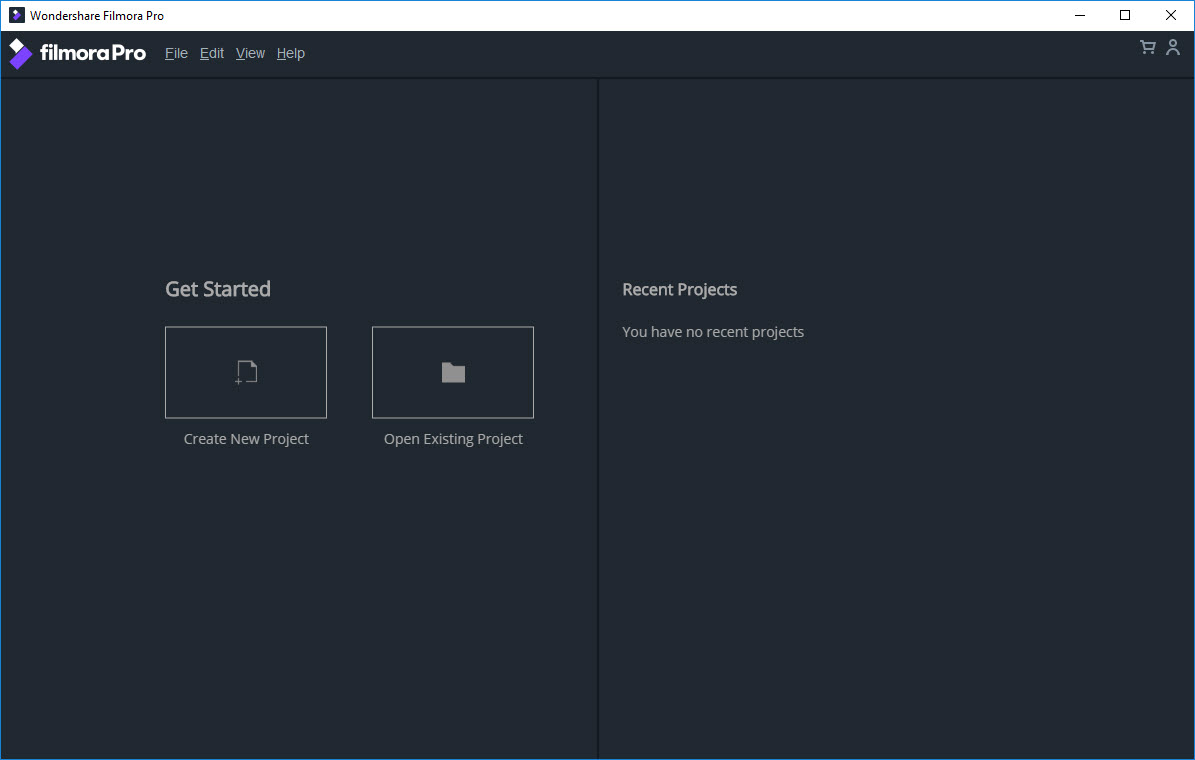The width and height of the screenshot is (1195, 760).
Task: Minimize the Filmora Pro window
Action: 1079,15
